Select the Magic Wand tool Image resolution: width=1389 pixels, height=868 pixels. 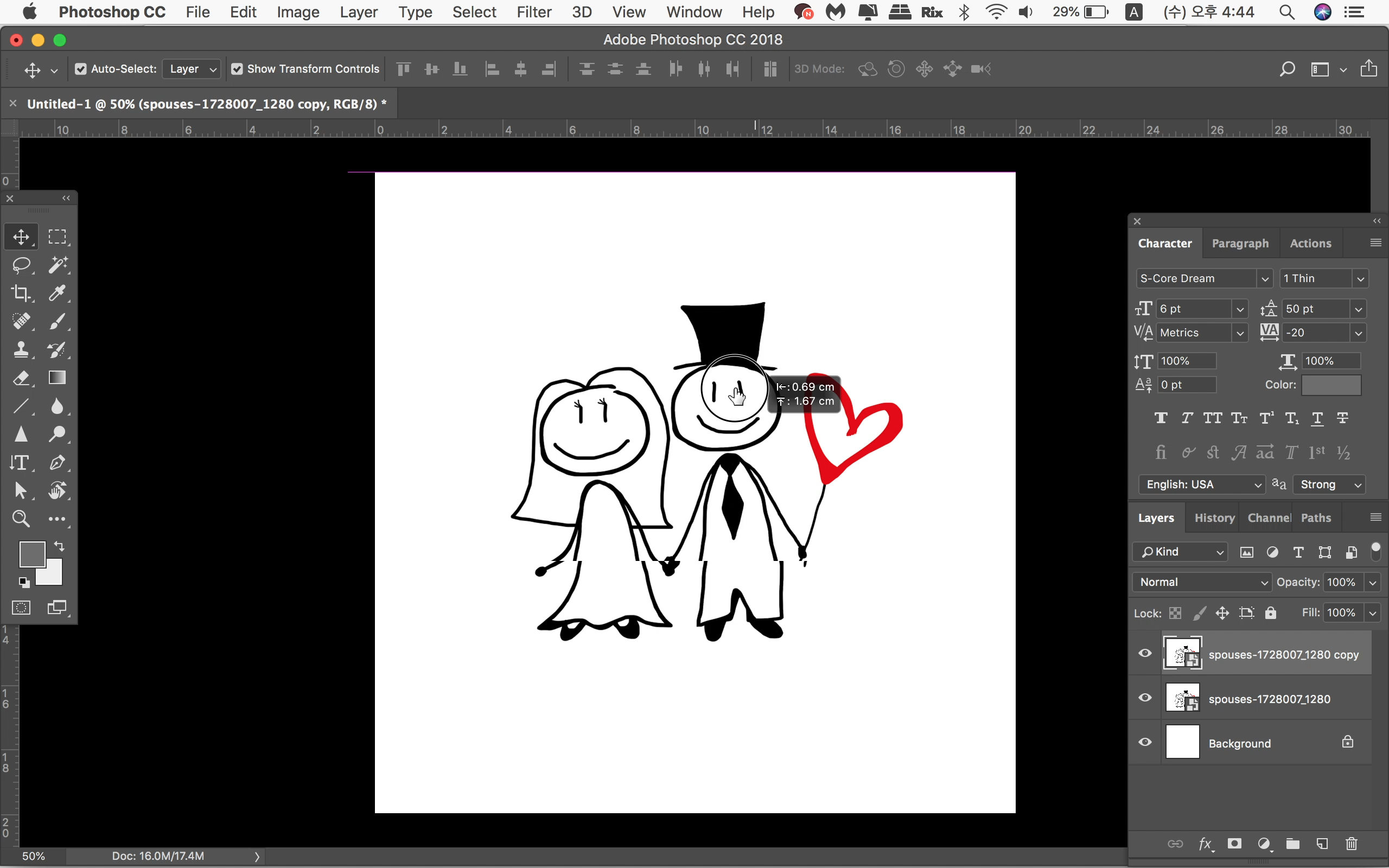click(58, 265)
